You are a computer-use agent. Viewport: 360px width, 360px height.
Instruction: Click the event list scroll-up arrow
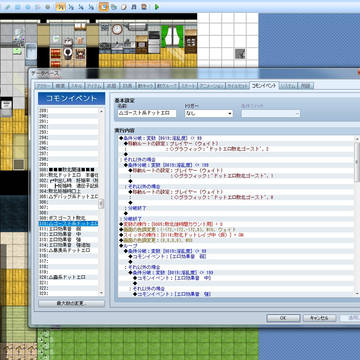click(101, 111)
